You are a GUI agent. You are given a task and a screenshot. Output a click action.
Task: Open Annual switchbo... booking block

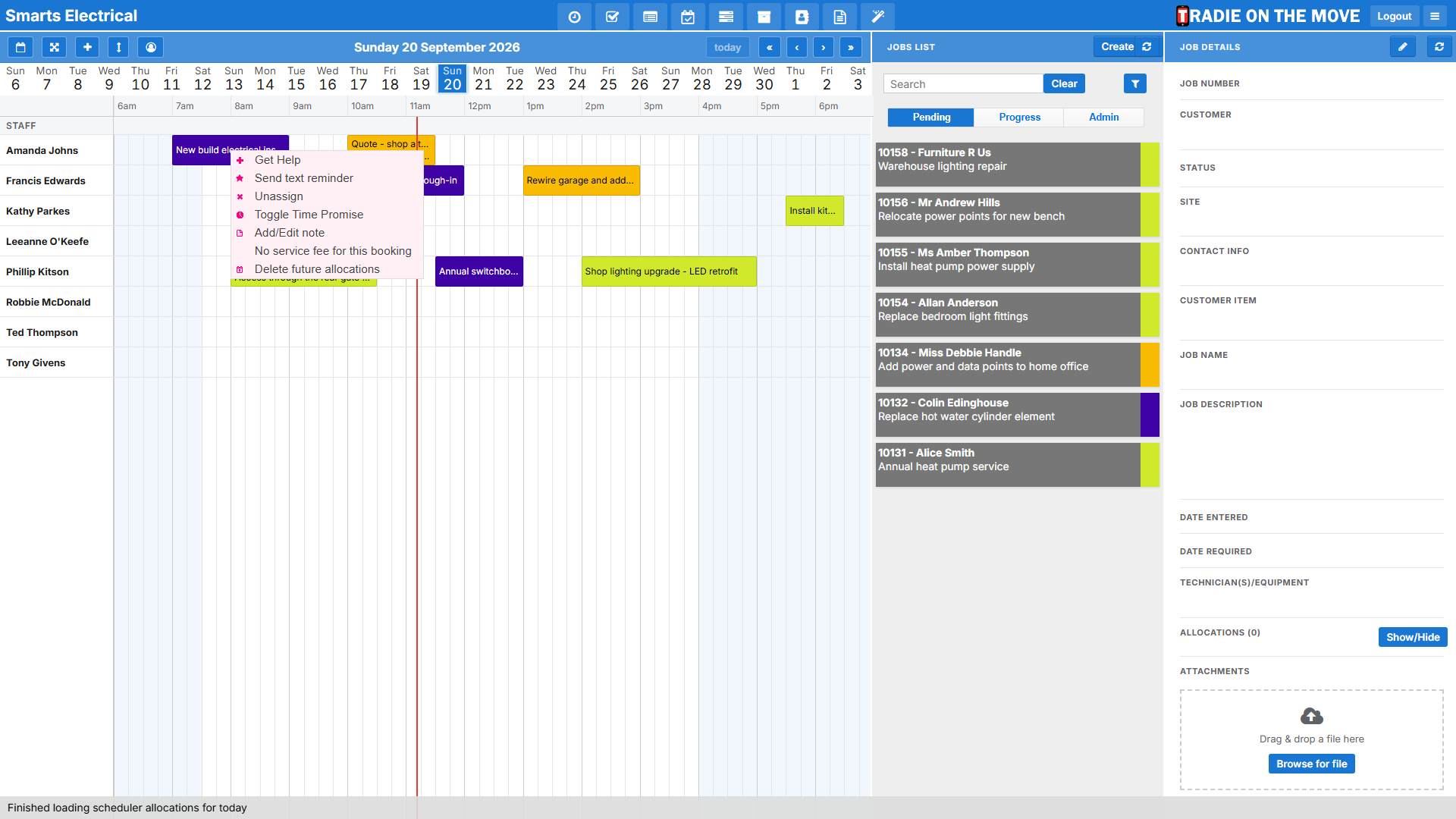[479, 271]
